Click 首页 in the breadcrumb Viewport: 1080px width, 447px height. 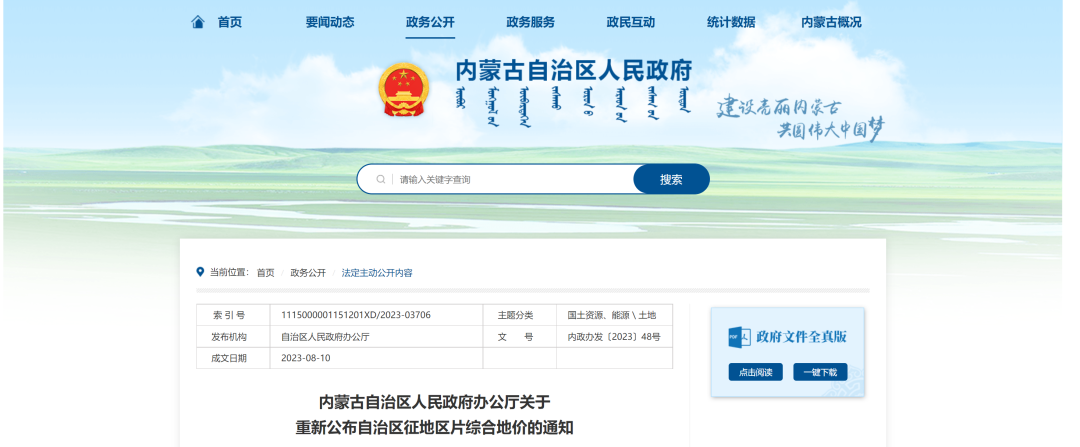click(x=266, y=273)
